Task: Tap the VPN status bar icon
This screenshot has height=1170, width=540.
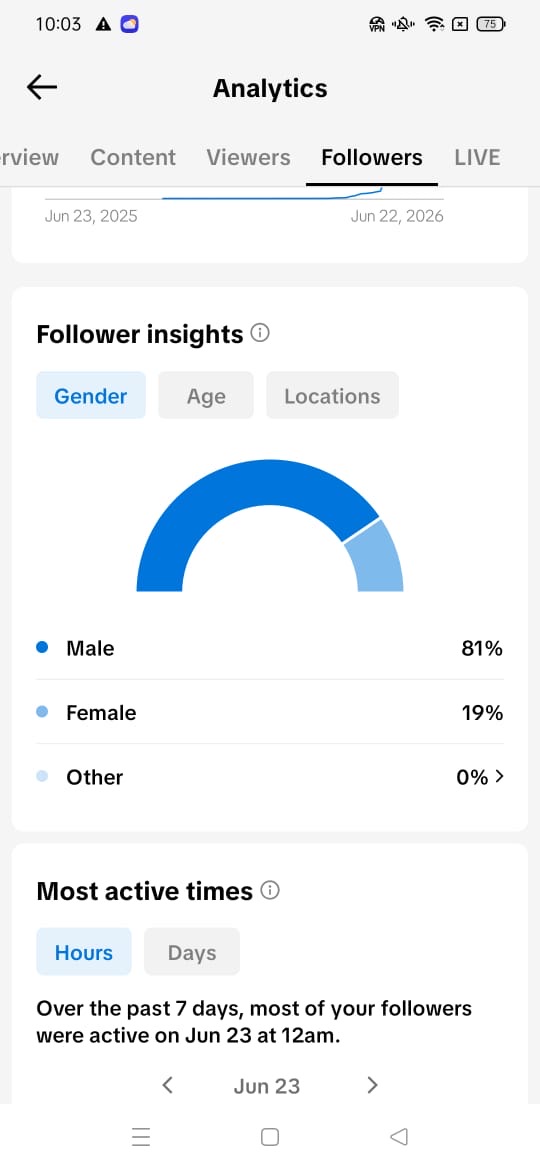Action: pyautogui.click(x=377, y=25)
